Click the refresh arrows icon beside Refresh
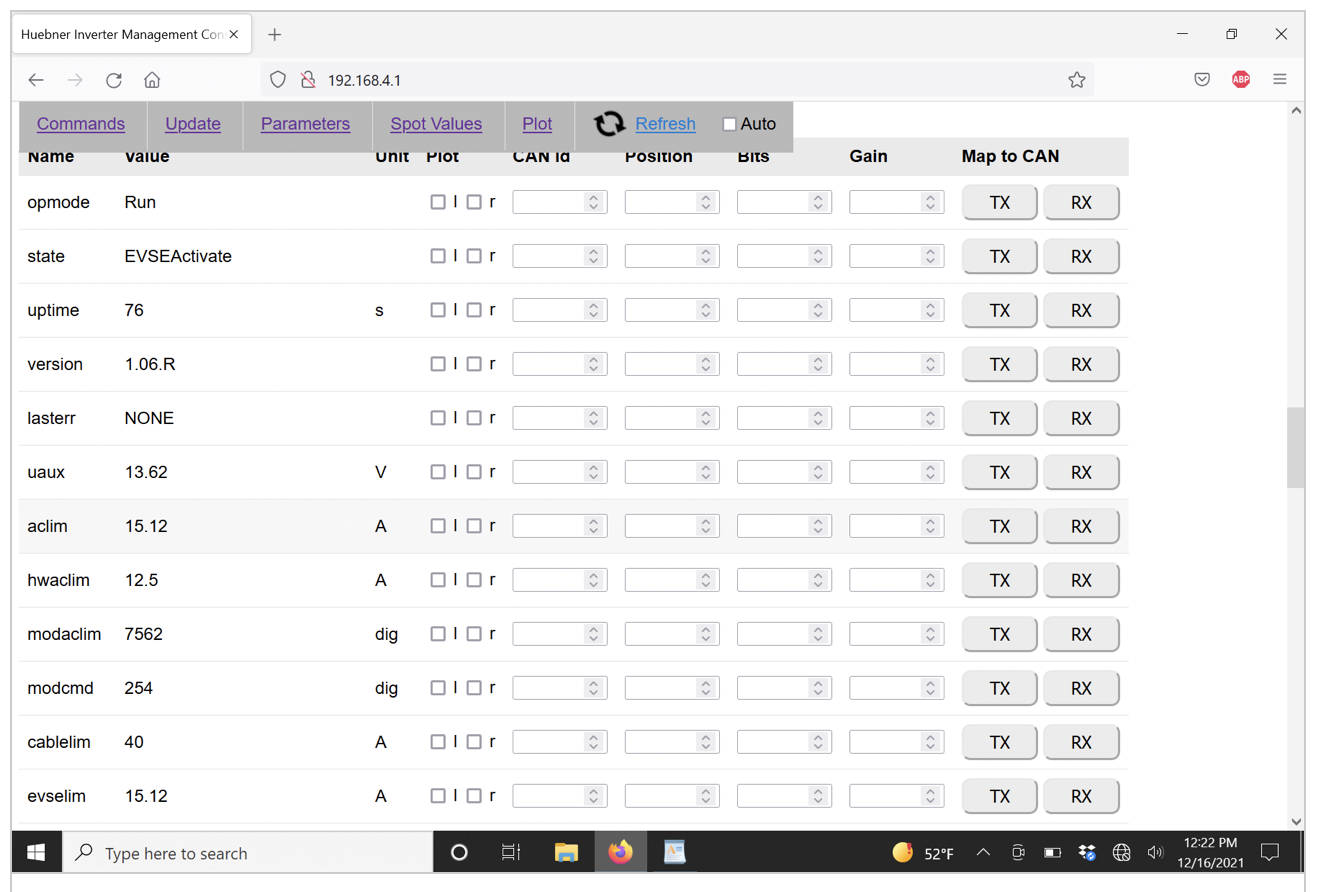The height and width of the screenshot is (892, 1320). [609, 124]
